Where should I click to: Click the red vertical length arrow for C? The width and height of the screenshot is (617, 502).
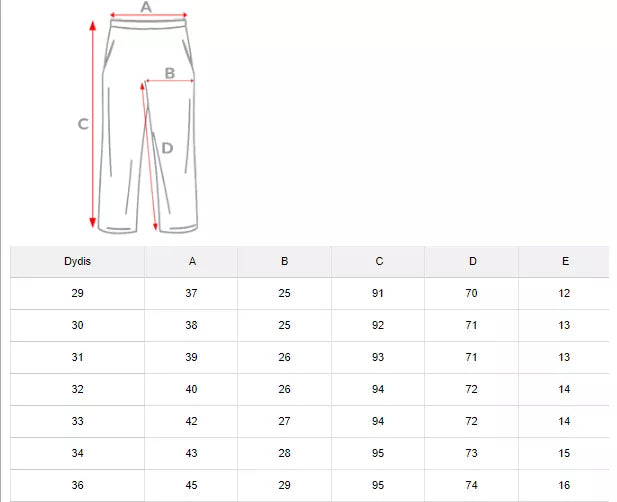(x=93, y=125)
